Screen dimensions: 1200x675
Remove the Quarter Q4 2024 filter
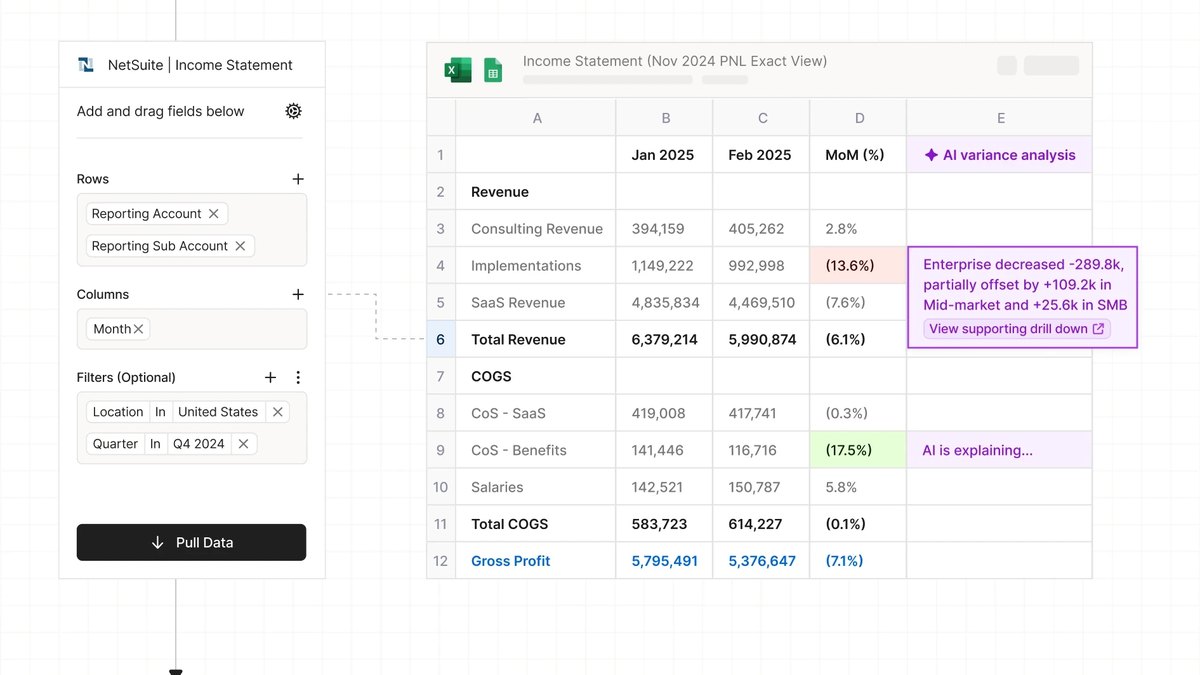pos(244,444)
